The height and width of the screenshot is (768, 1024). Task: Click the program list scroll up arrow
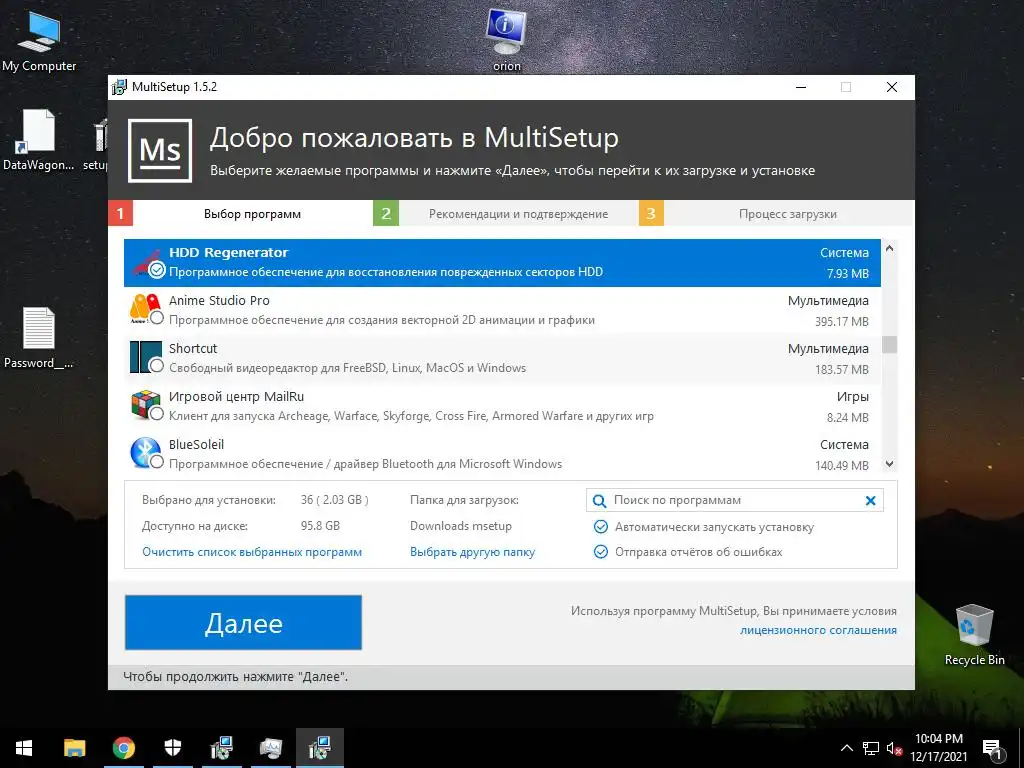tap(889, 248)
